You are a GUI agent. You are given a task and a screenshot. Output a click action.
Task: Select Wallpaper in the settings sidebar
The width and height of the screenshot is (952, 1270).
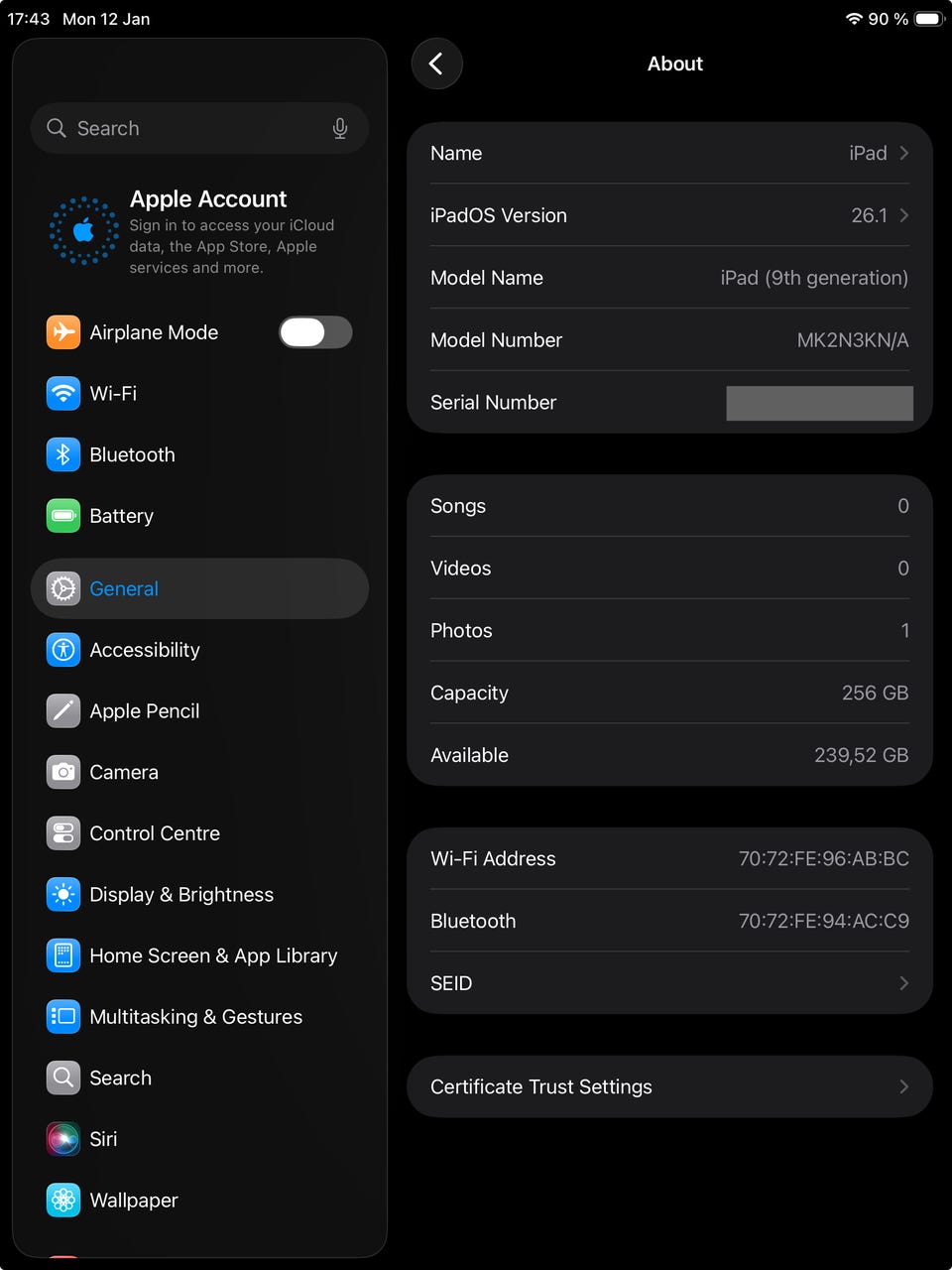pos(199,1201)
